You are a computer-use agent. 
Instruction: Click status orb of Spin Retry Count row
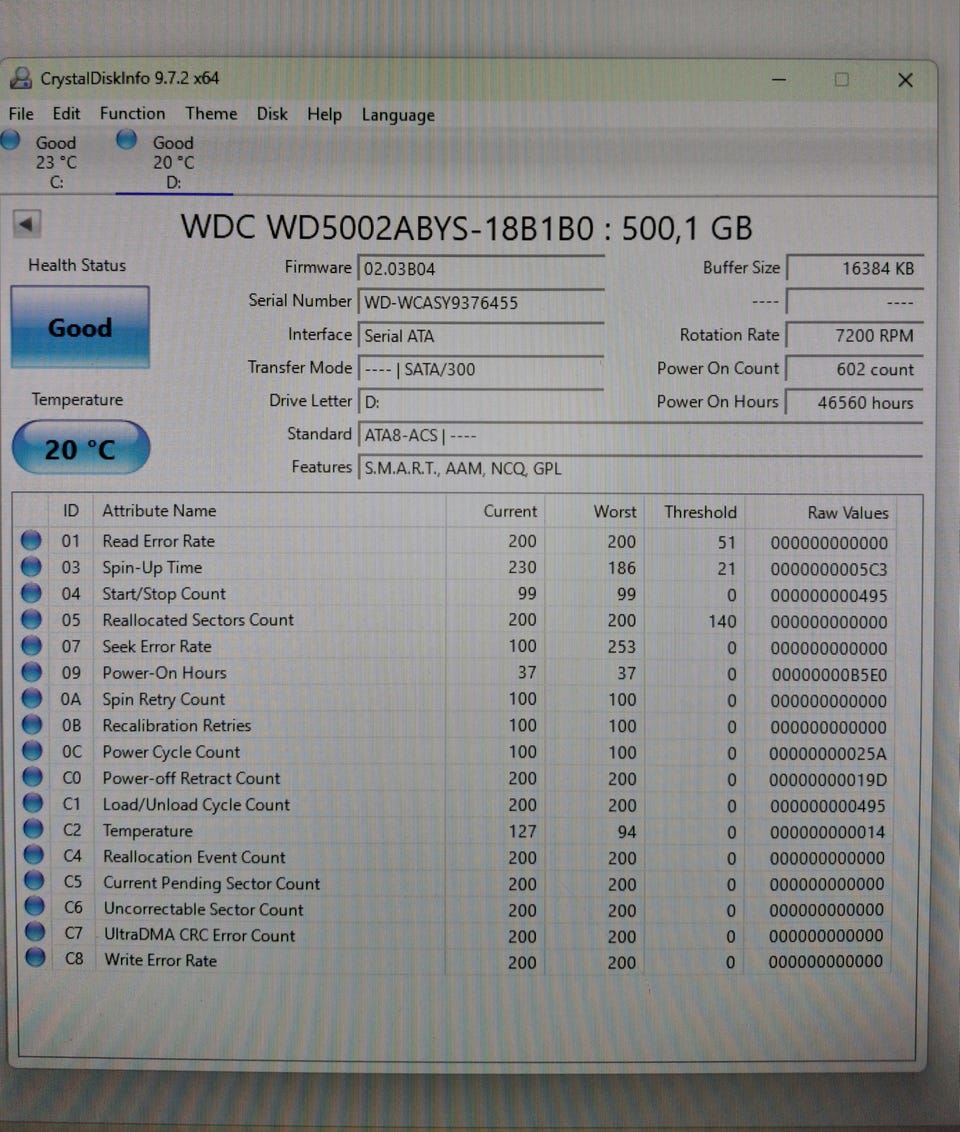click(x=32, y=698)
